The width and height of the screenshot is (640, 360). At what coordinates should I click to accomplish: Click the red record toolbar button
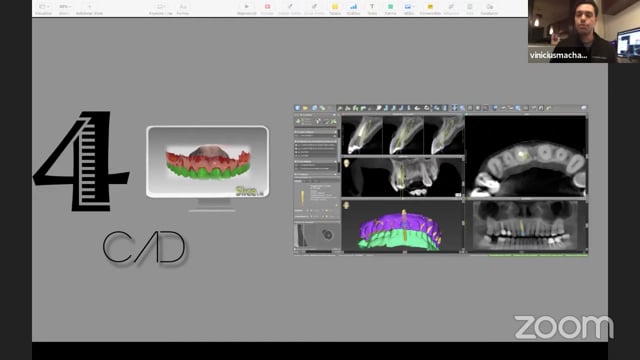[267, 7]
